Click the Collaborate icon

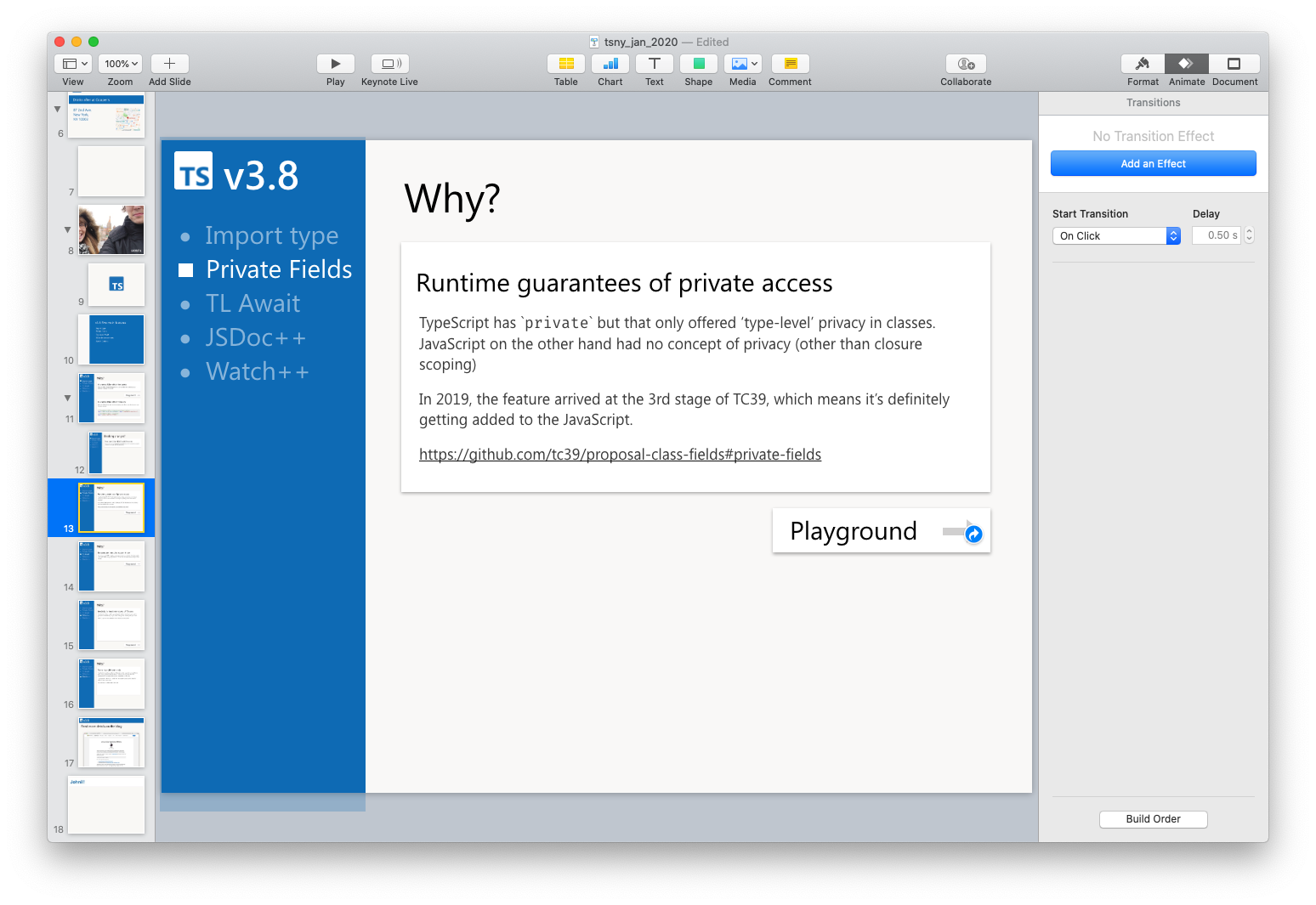click(x=967, y=64)
